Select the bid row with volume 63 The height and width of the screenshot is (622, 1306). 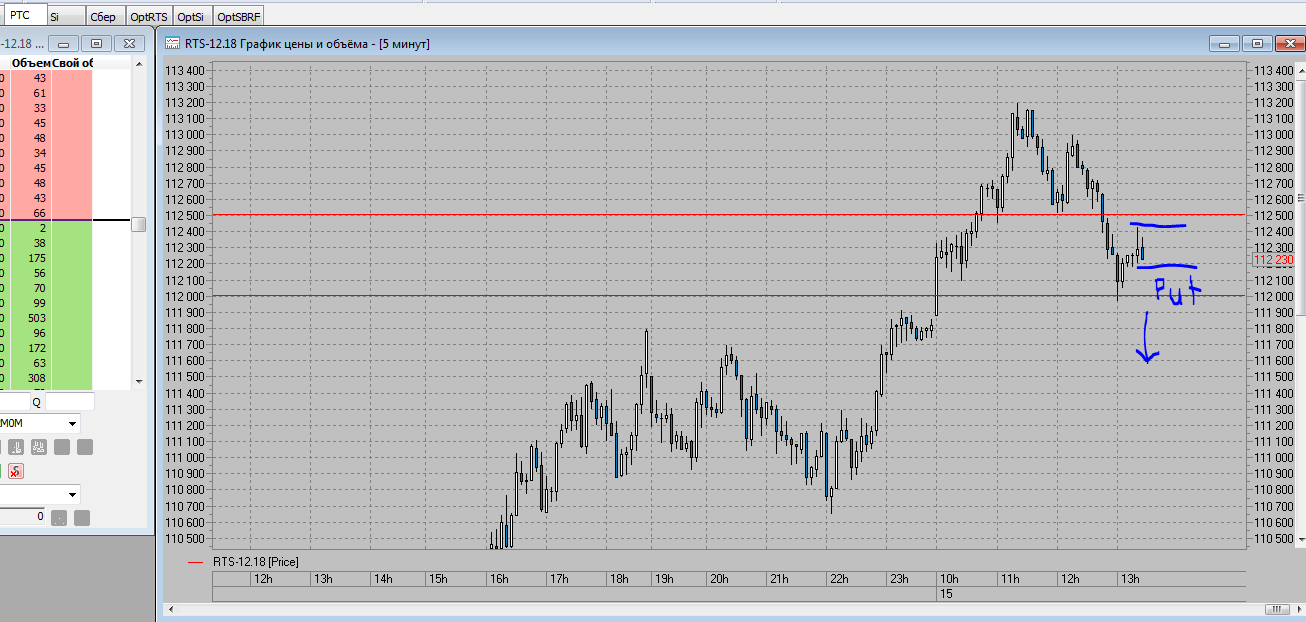(46, 363)
